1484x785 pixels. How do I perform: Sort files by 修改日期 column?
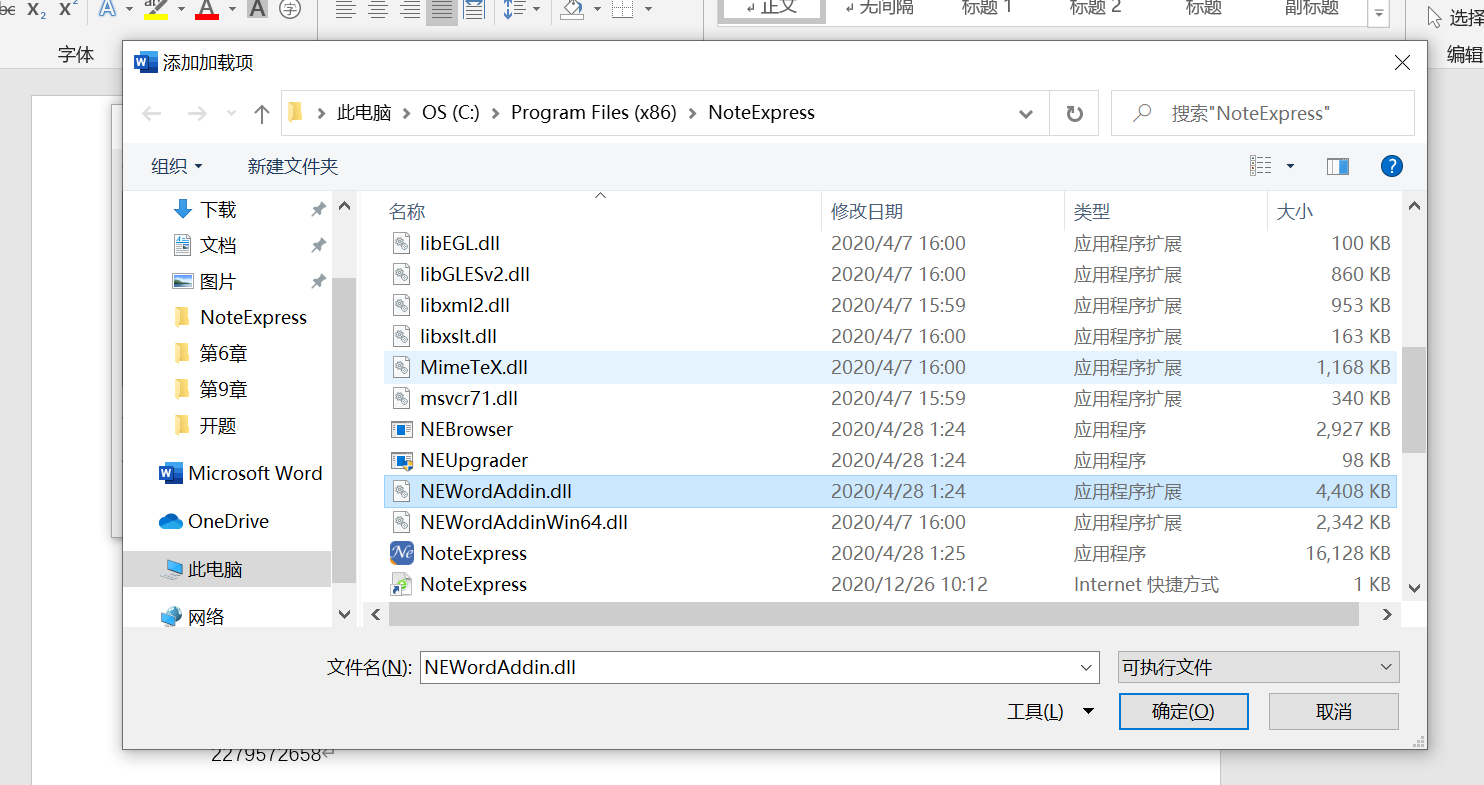[867, 211]
